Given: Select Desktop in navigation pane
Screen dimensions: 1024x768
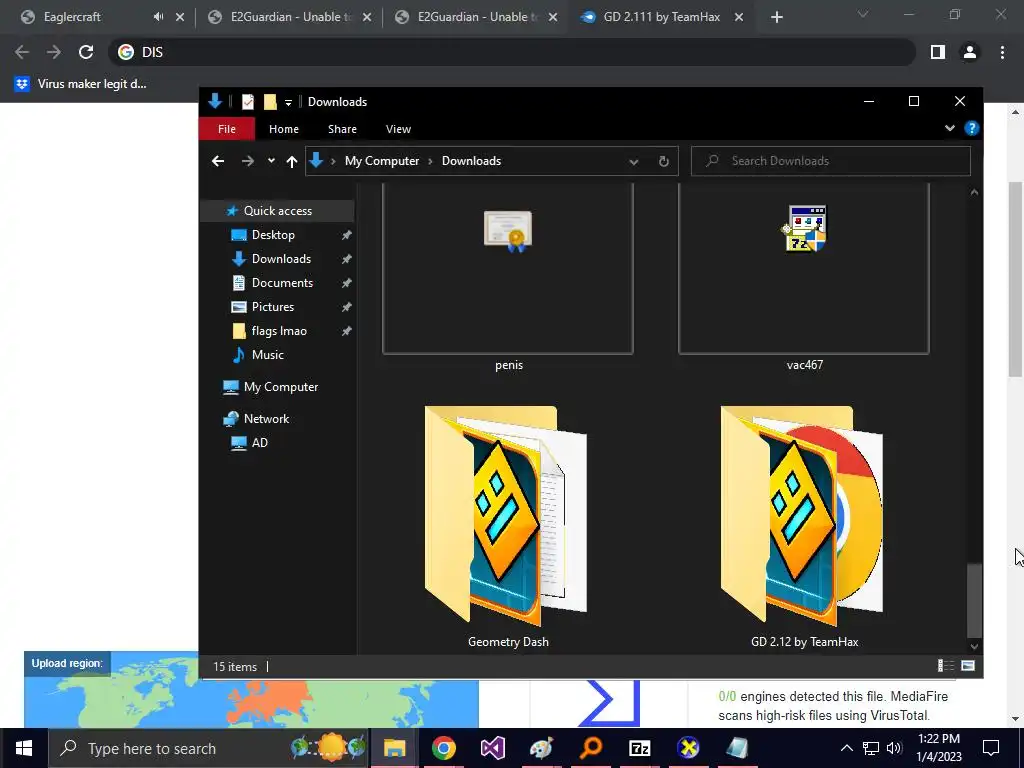Looking at the screenshot, I should [x=273, y=234].
